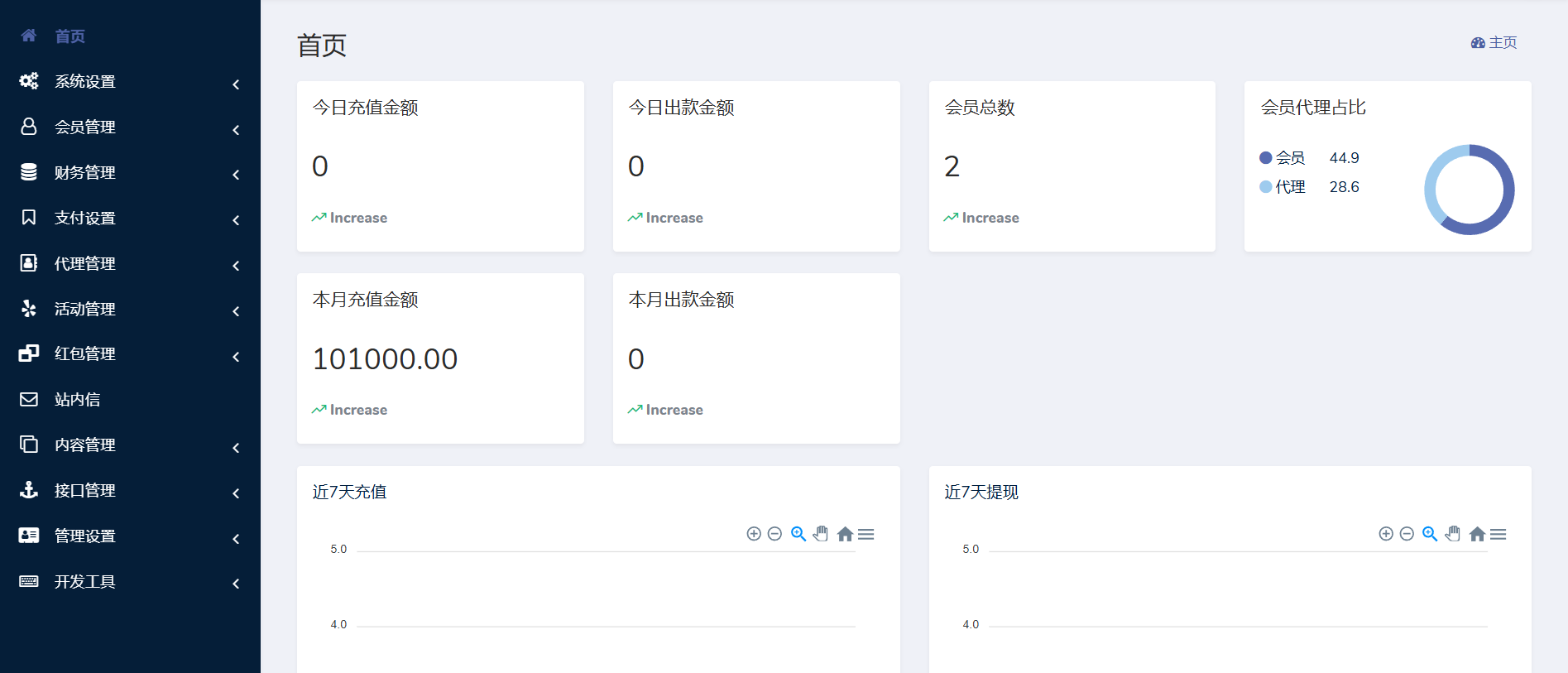Open the 财务管理 menu label

pos(85,172)
